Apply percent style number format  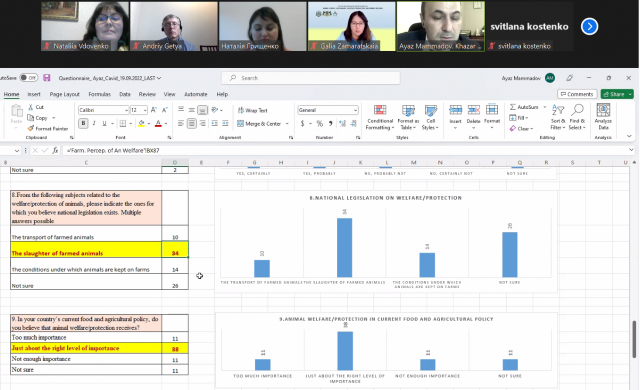pyautogui.click(x=320, y=124)
